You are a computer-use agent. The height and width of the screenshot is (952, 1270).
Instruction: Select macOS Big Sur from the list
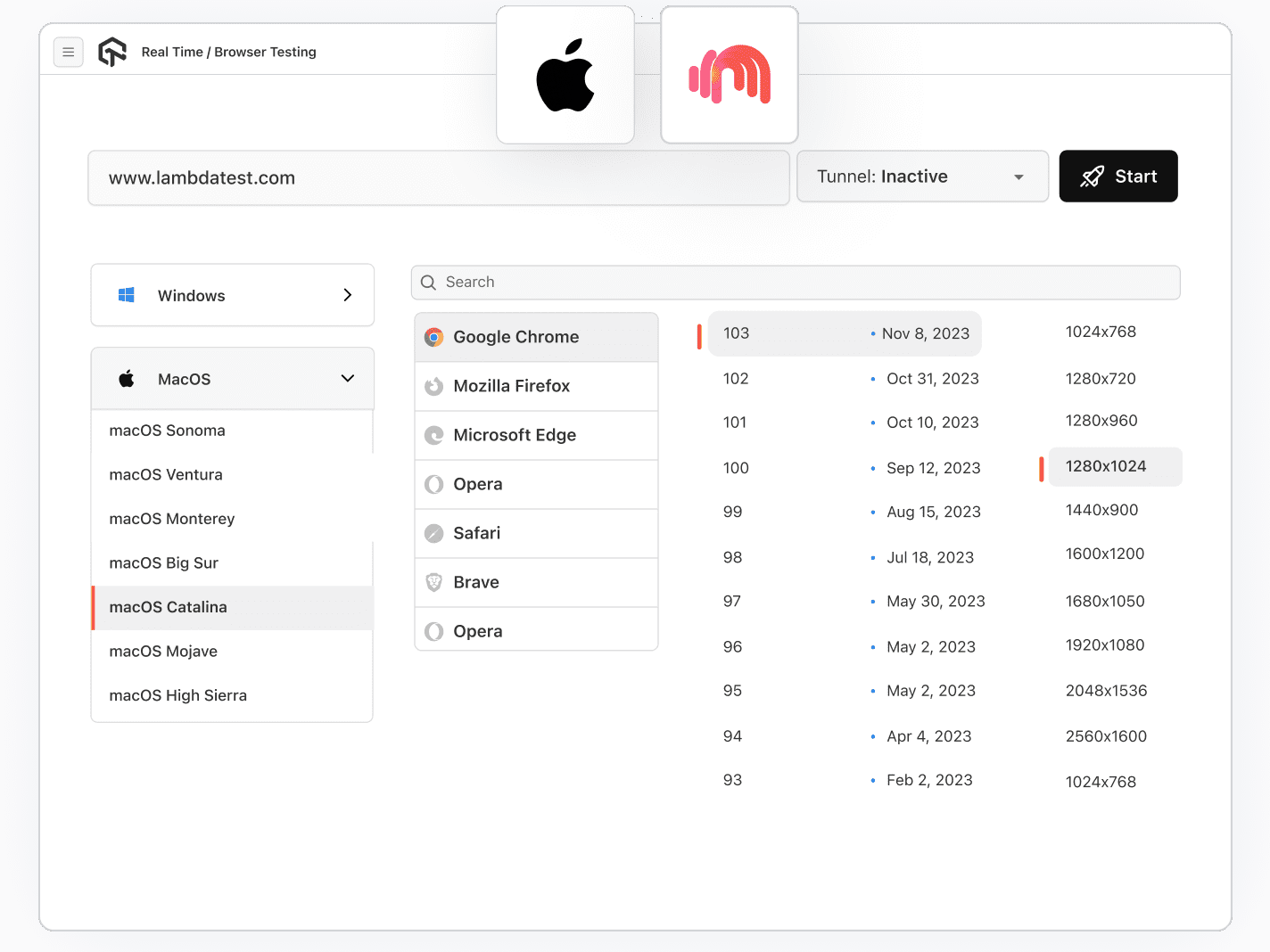[163, 562]
